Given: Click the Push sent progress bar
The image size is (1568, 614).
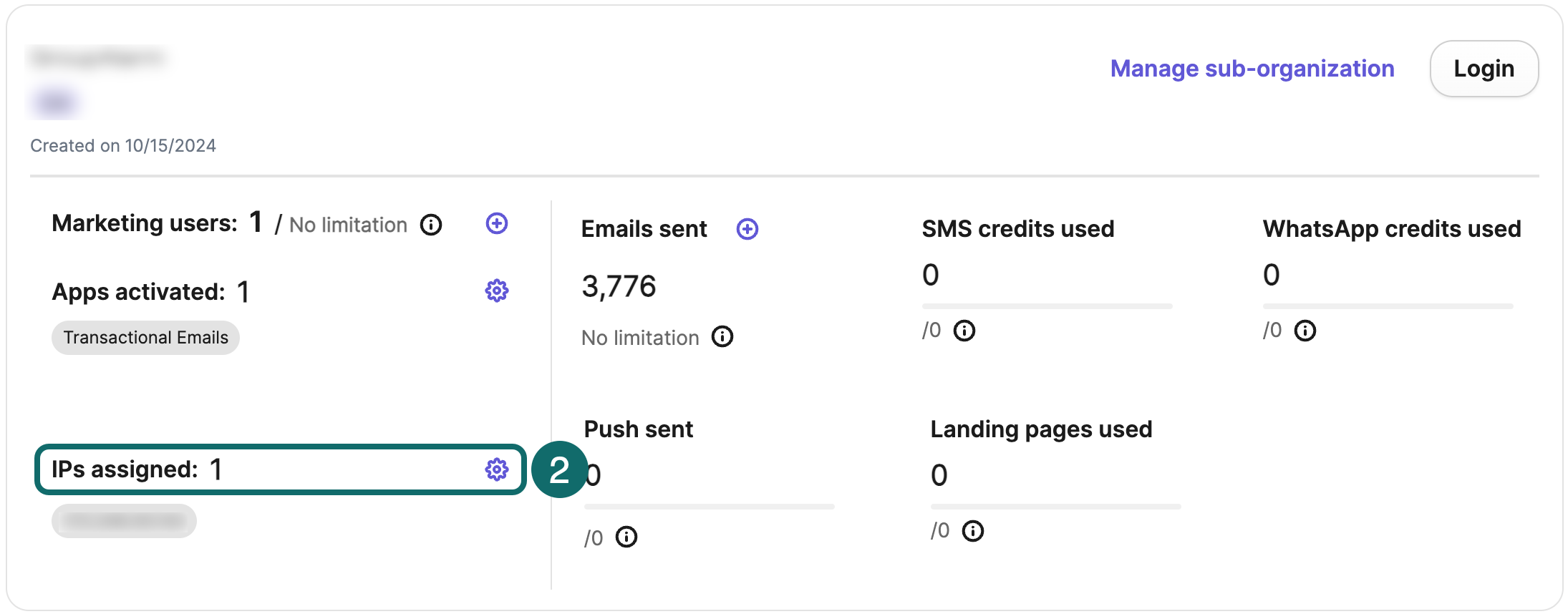Looking at the screenshot, I should [x=709, y=507].
